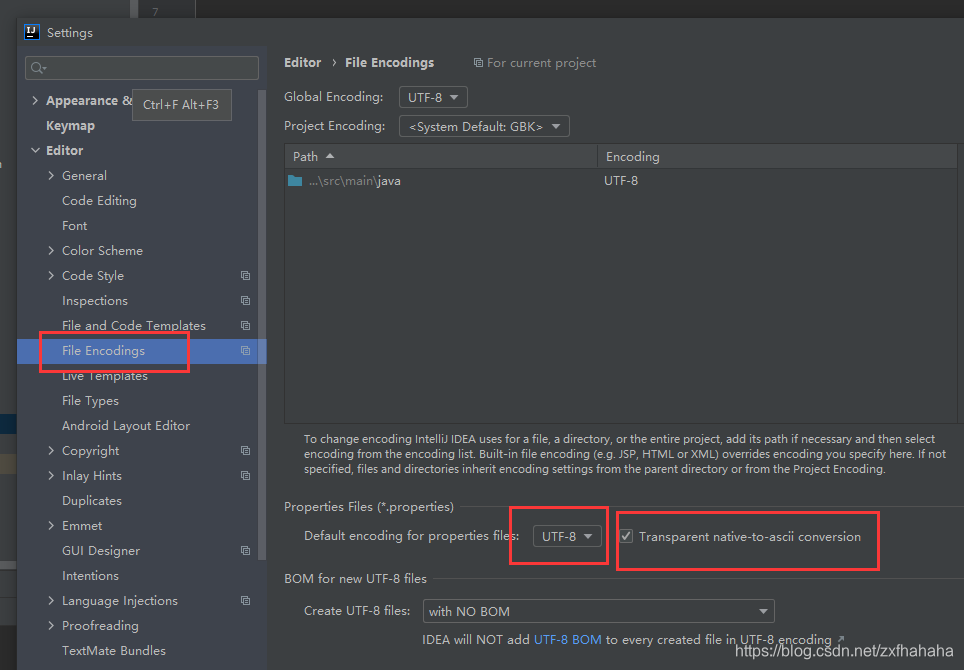Open the File Types settings page
Screen dimensions: 964x670
[90, 401]
